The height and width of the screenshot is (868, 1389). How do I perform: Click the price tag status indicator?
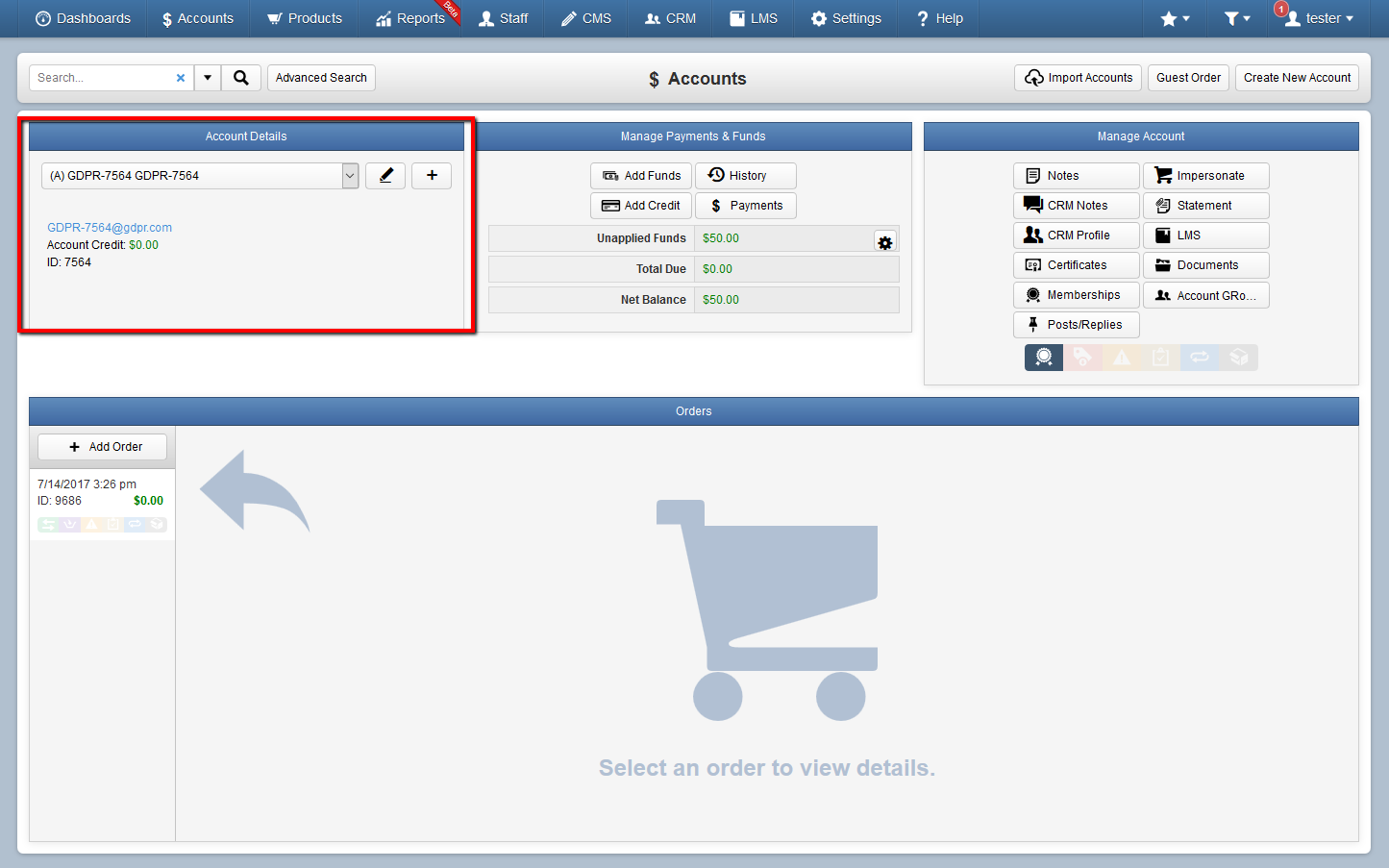coord(1082,358)
